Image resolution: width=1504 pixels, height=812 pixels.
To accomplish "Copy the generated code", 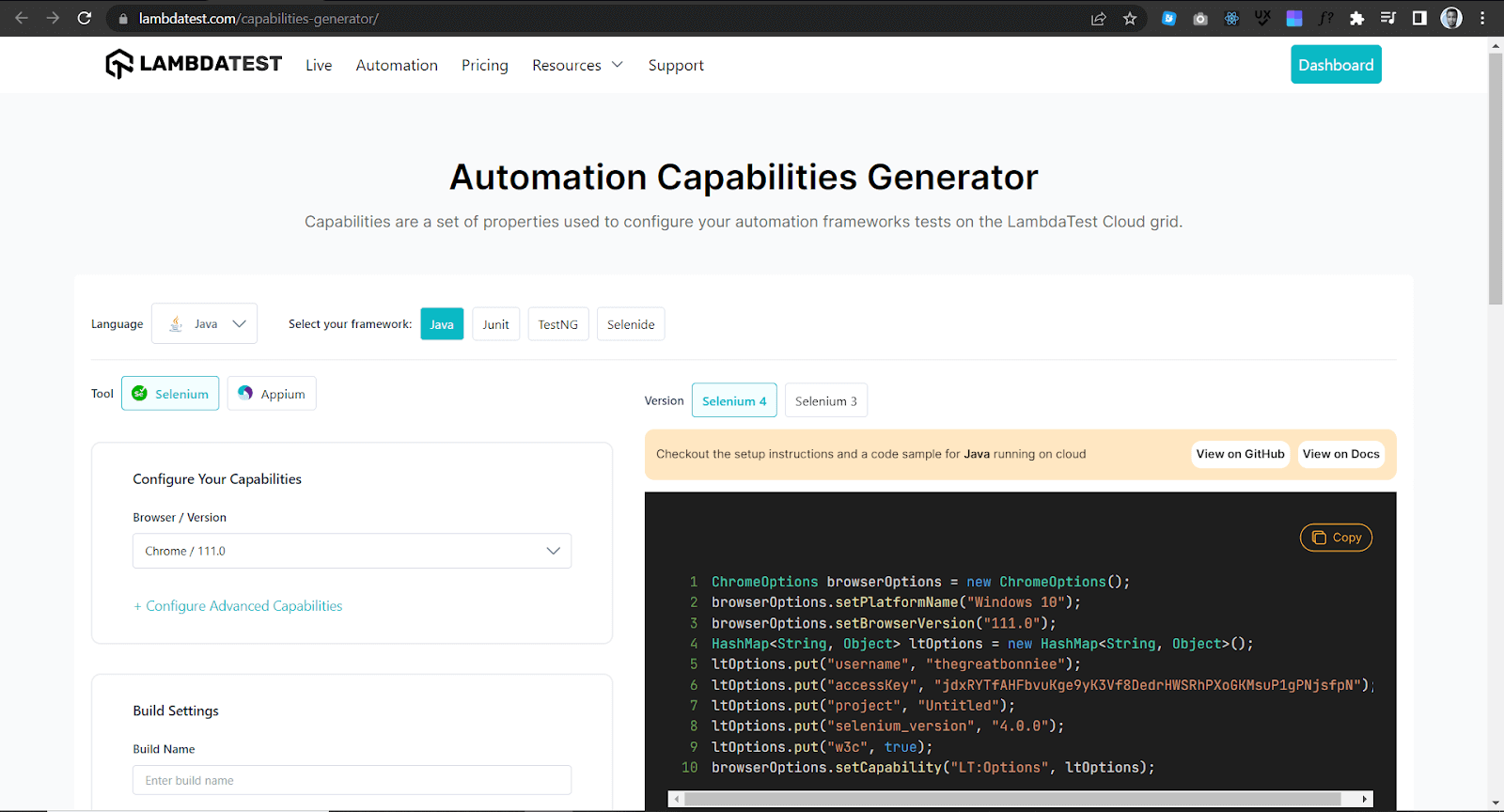I will [1336, 538].
